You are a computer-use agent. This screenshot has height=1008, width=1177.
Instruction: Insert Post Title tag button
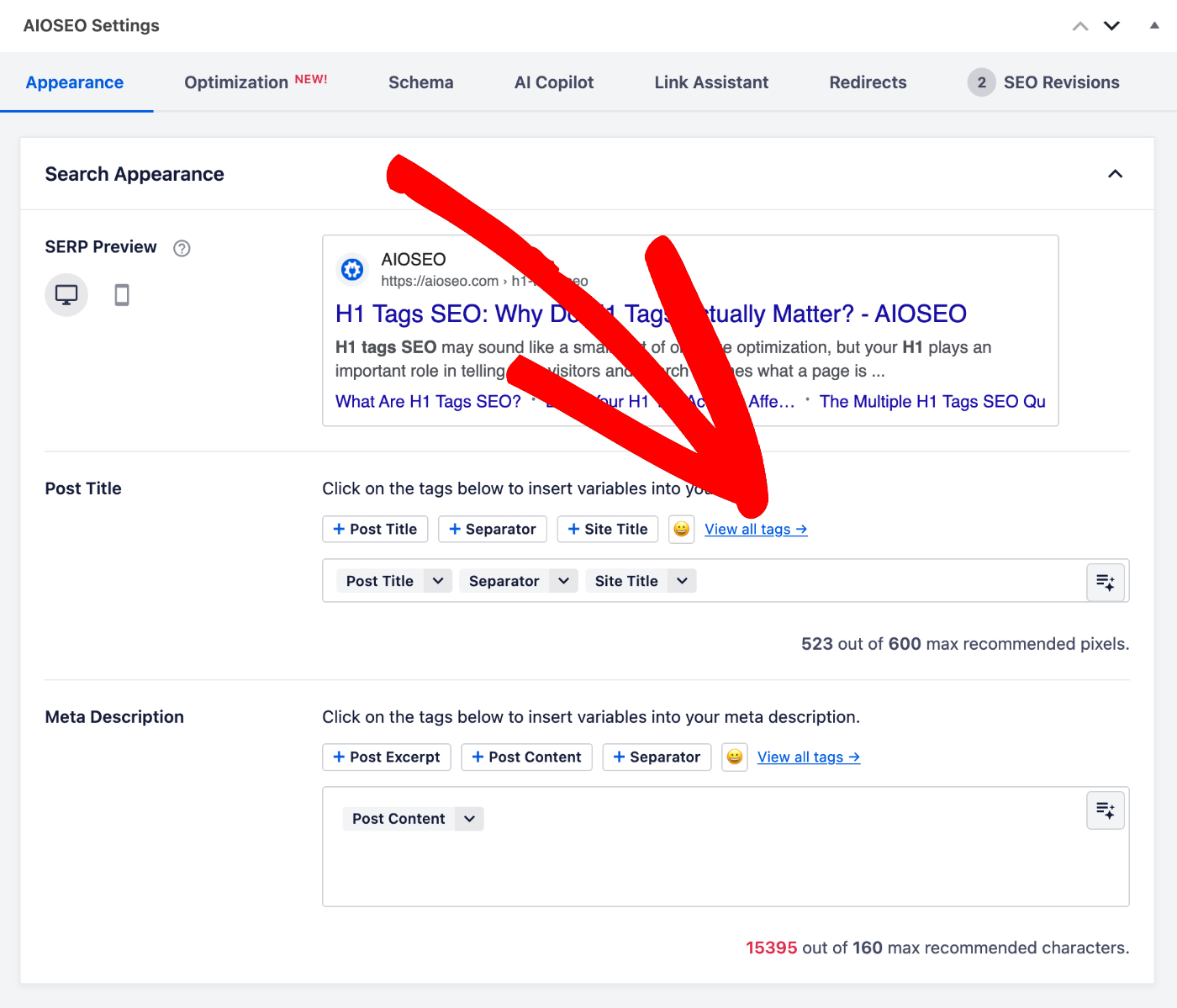pyautogui.click(x=375, y=530)
